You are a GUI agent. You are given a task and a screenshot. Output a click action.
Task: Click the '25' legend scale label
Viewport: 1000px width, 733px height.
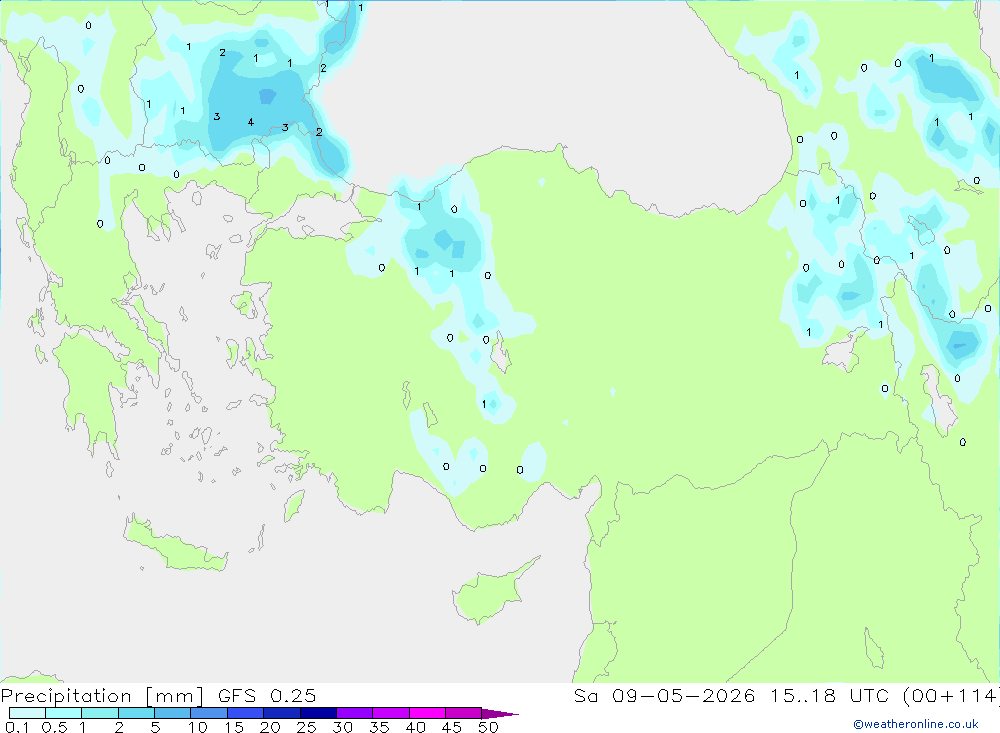tap(307, 727)
